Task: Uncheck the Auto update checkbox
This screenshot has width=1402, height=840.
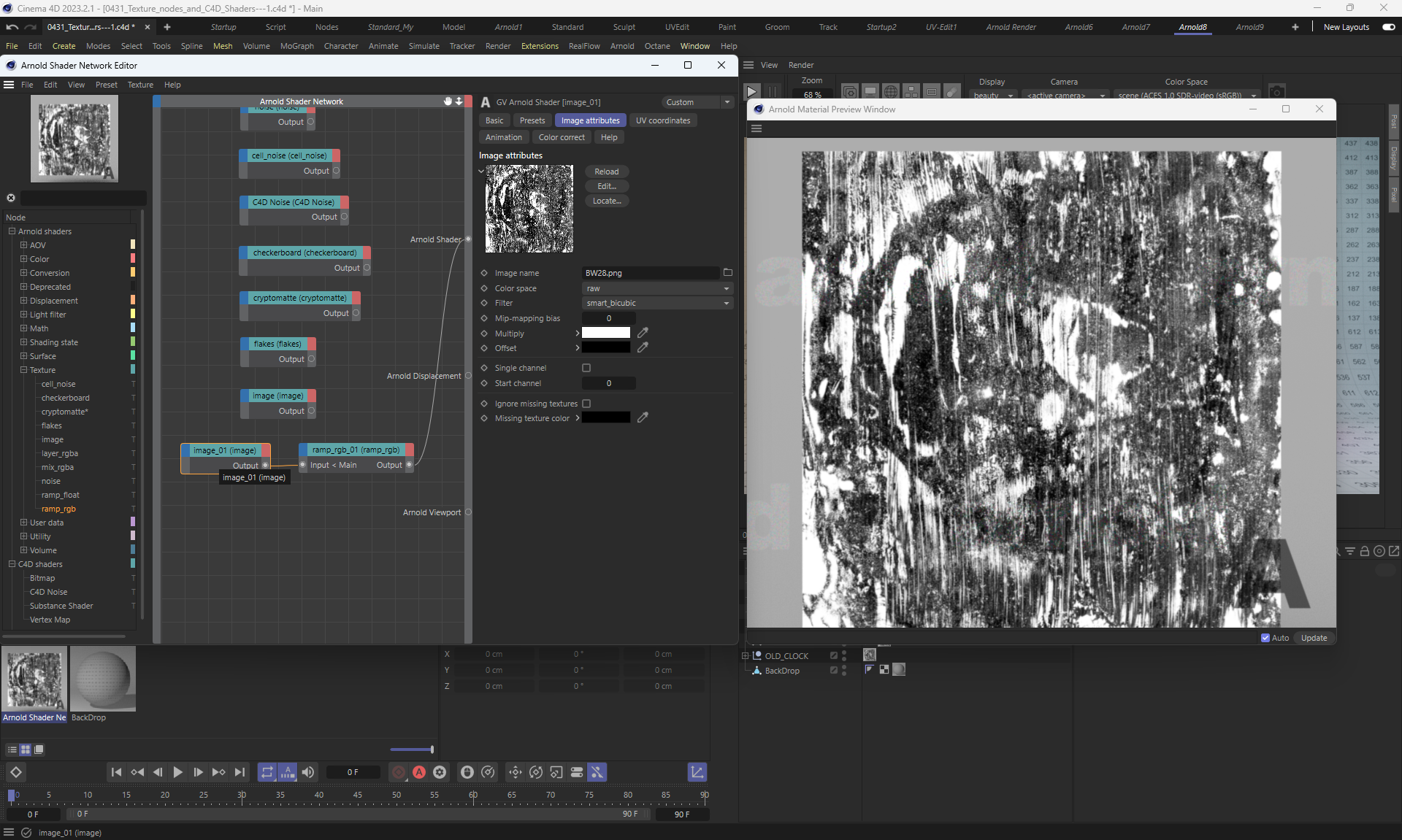Action: (x=1265, y=638)
